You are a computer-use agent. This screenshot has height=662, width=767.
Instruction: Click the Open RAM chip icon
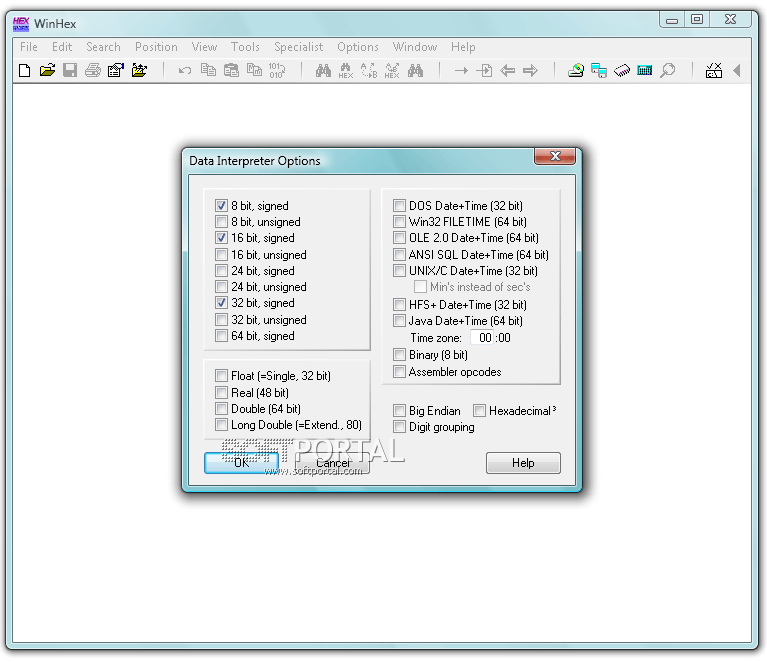622,71
